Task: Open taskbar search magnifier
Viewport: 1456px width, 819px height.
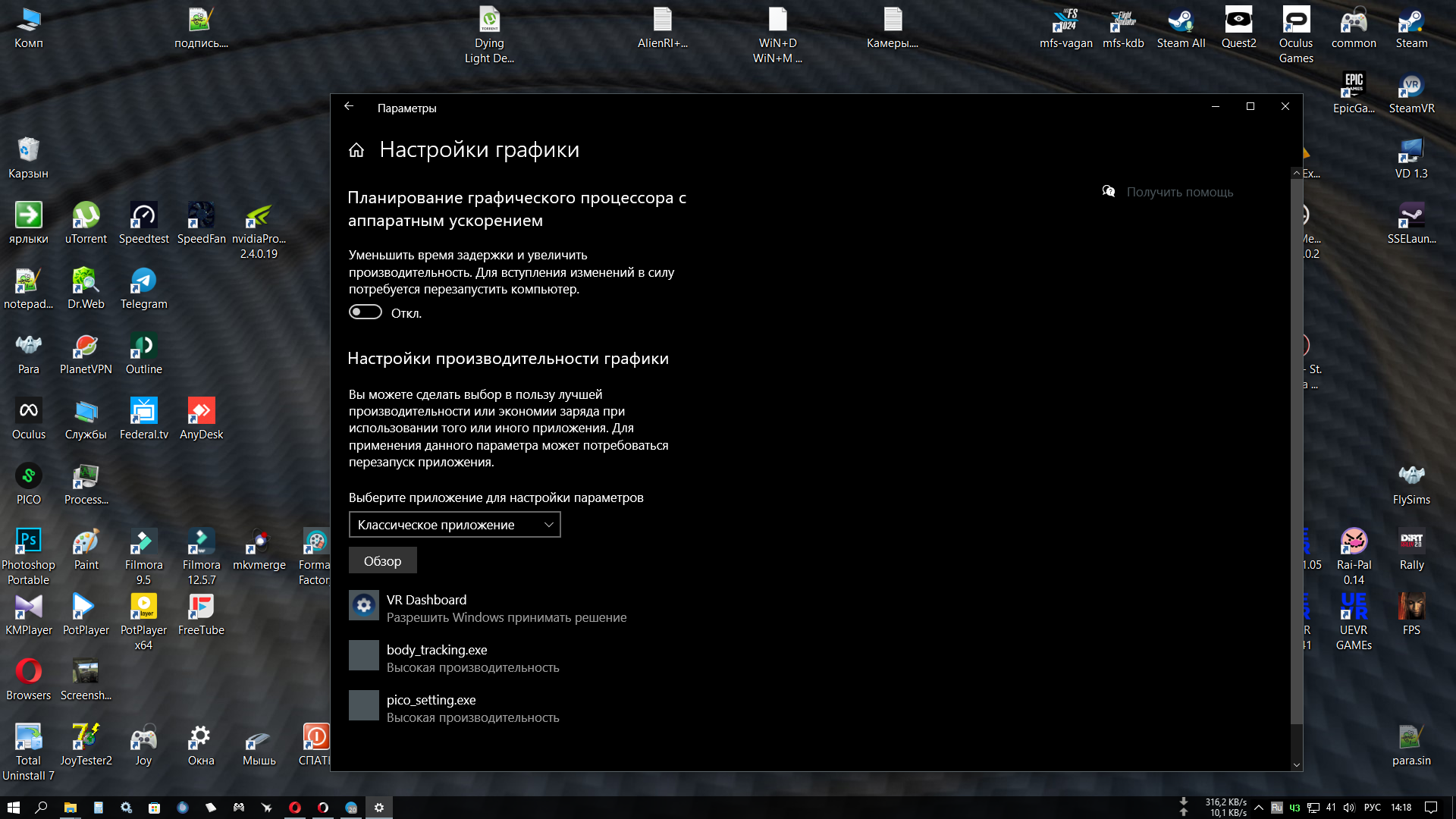Action: click(x=41, y=808)
